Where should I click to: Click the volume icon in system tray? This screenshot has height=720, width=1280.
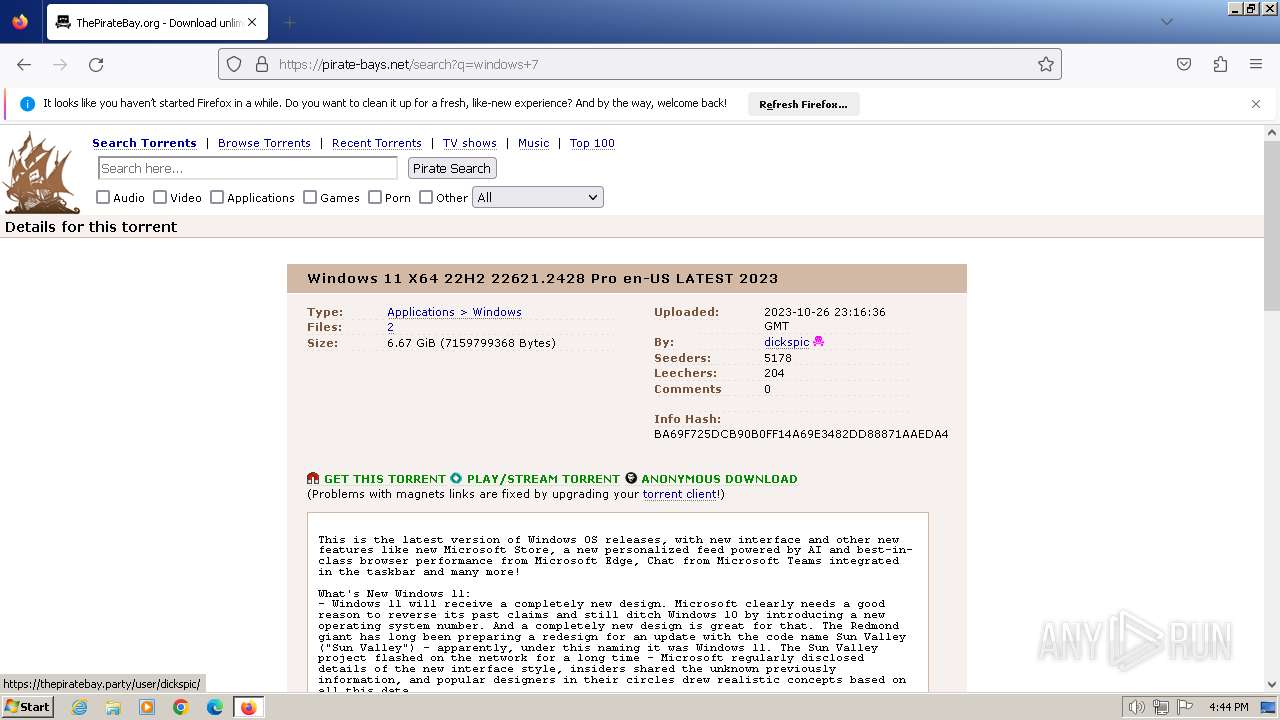(1137, 707)
